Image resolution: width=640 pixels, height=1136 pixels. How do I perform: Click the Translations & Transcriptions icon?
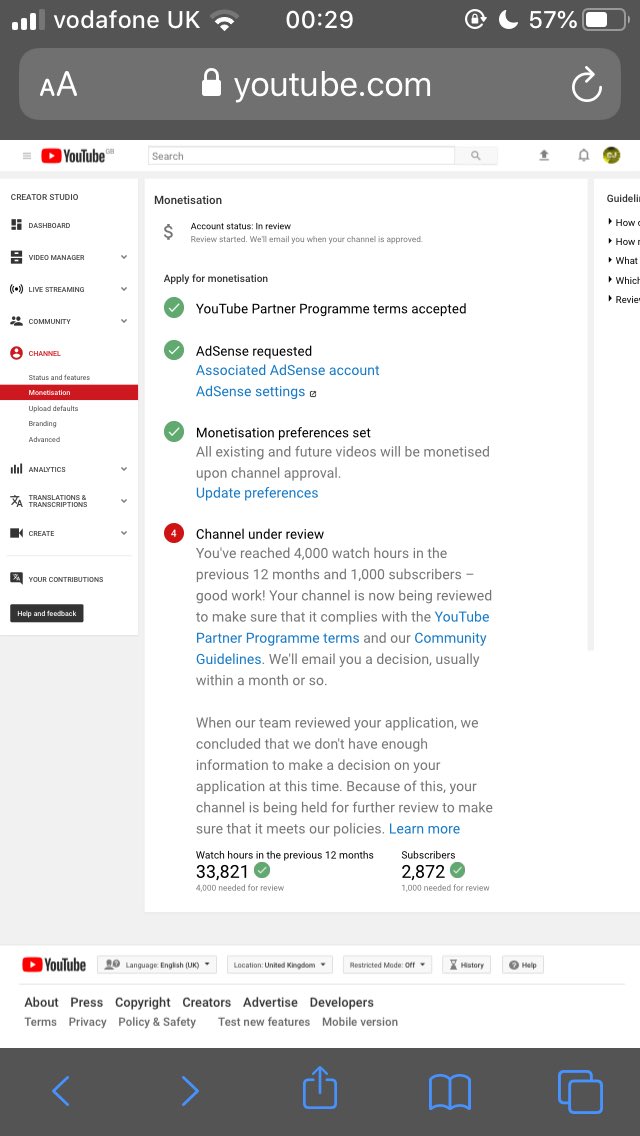point(17,501)
